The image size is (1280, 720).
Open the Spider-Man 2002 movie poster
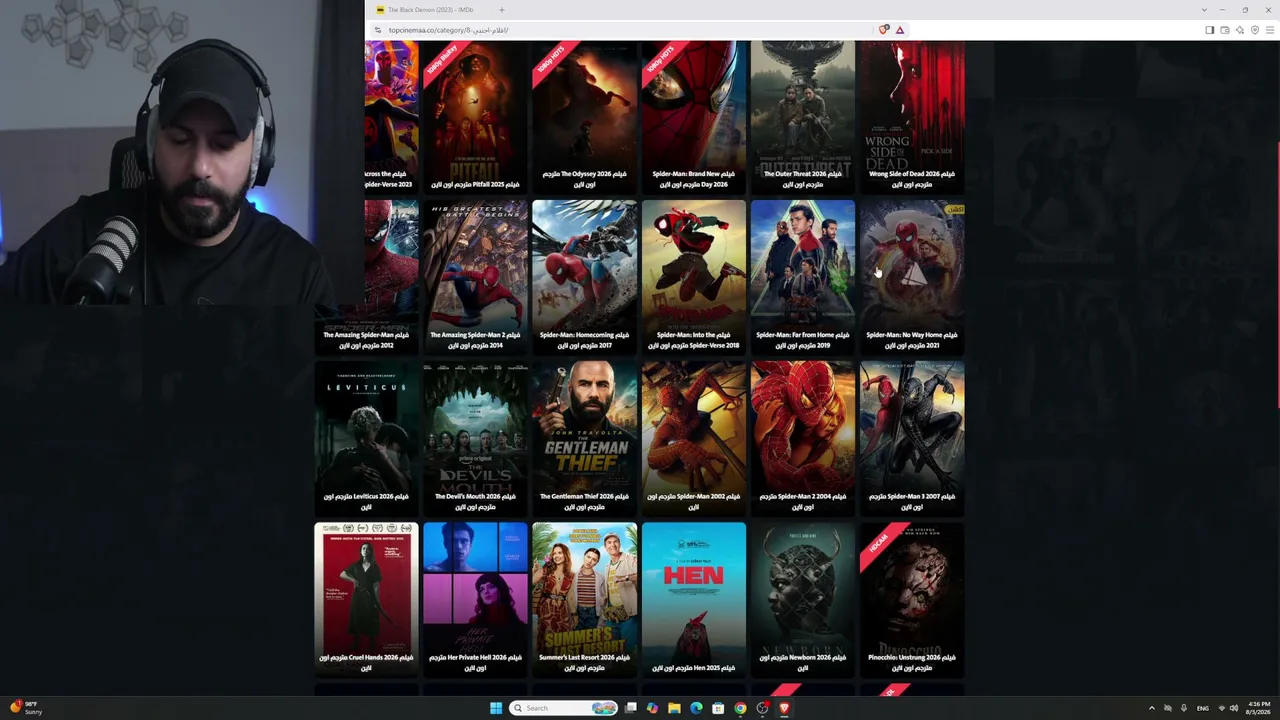(x=694, y=438)
